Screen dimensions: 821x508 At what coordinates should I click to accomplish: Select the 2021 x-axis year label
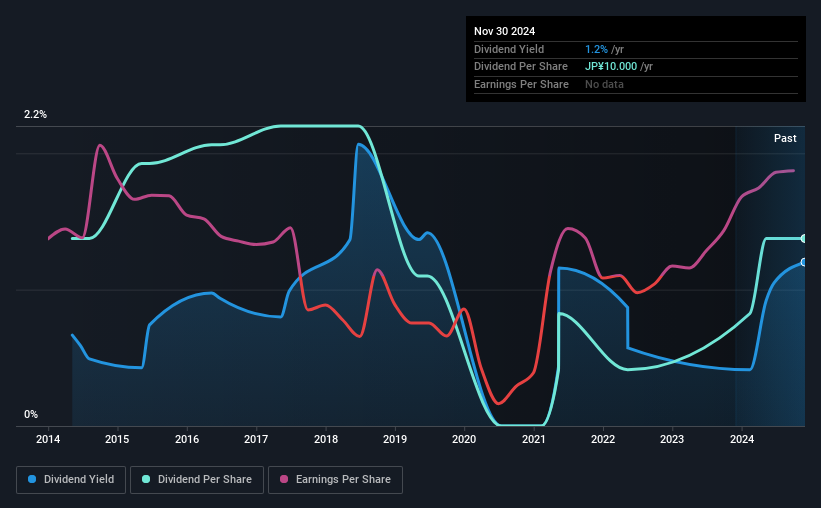pyautogui.click(x=534, y=439)
